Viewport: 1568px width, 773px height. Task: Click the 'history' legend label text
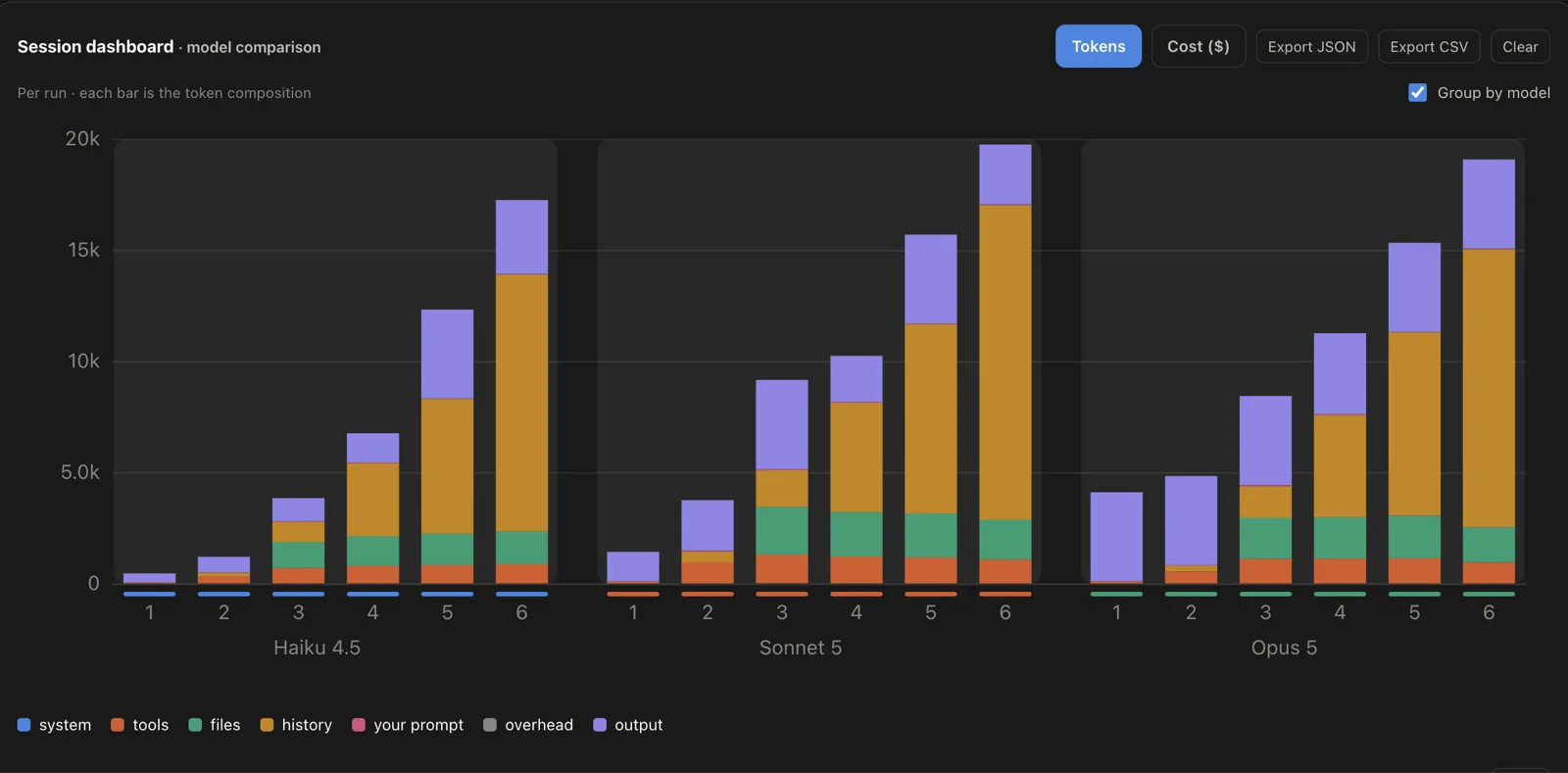coord(307,725)
